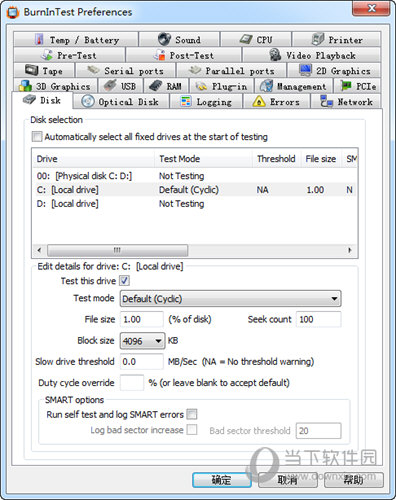Enable Run self test and log SMART errors
This screenshot has width=396, height=500.
(192, 414)
